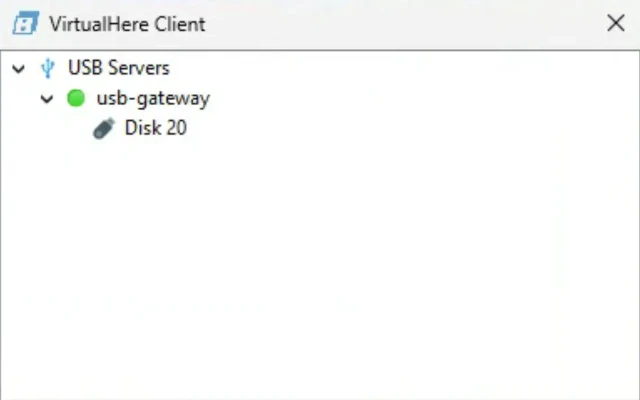Click blank space right of Disk 20 row
Screen dimensions: 640x400
400,128
